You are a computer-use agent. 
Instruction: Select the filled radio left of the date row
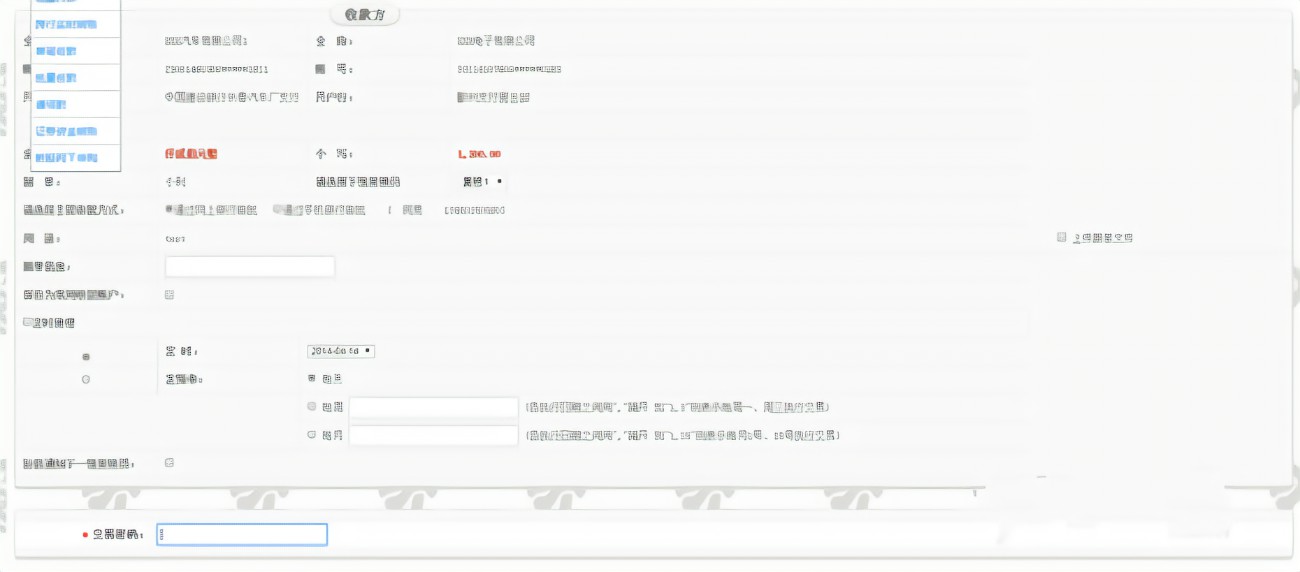pyautogui.click(x=86, y=357)
